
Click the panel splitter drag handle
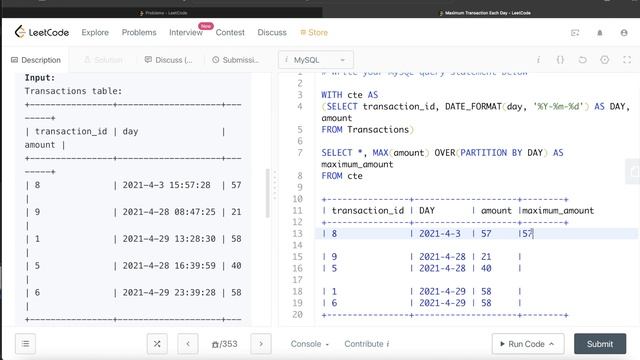(x=275, y=185)
